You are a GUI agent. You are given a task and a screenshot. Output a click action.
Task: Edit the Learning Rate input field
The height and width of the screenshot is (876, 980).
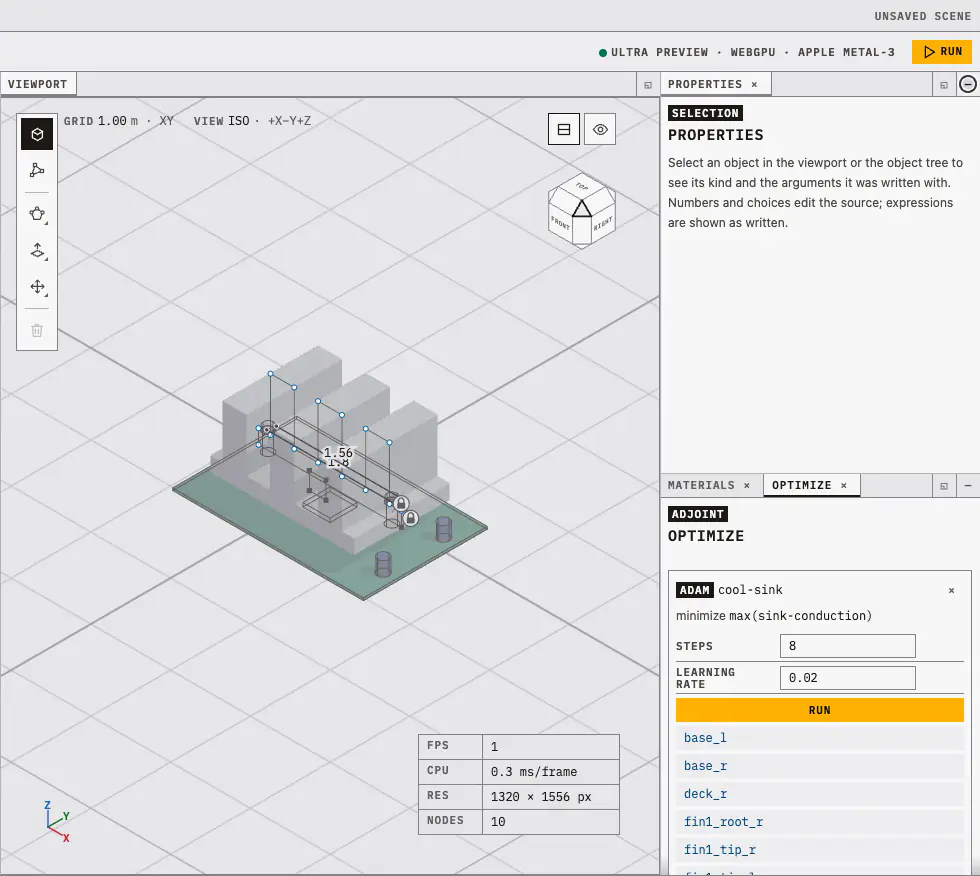pos(848,678)
